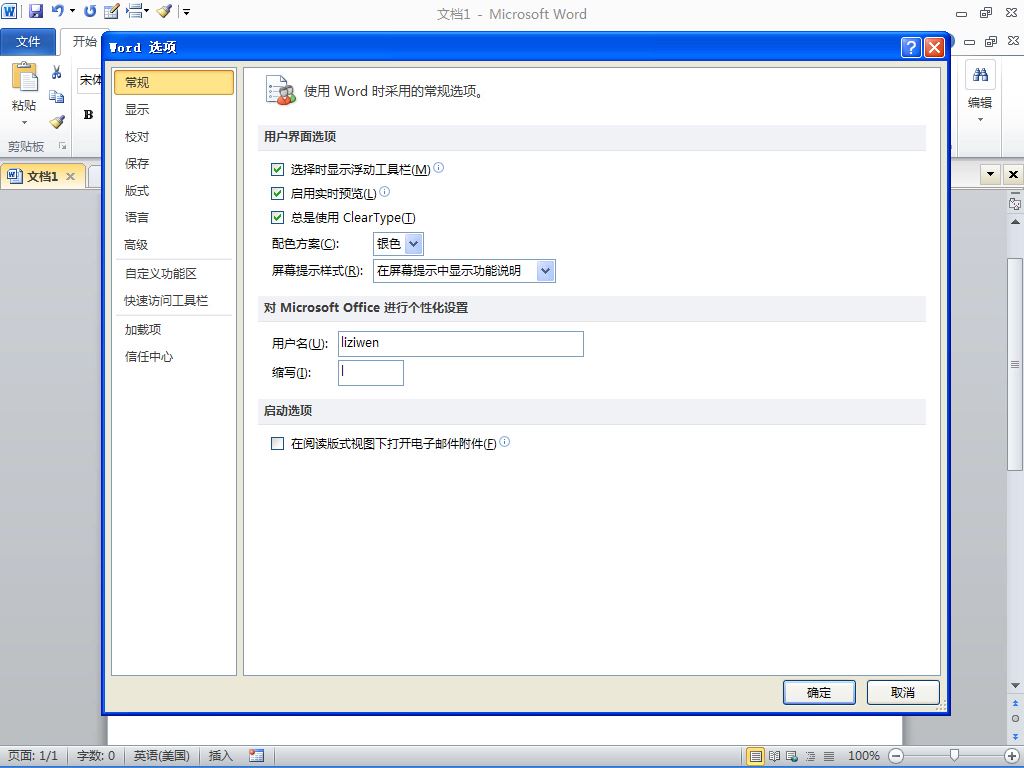Image resolution: width=1024 pixels, height=768 pixels.
Task: Select 常规 category in Word options
Action: (x=174, y=82)
